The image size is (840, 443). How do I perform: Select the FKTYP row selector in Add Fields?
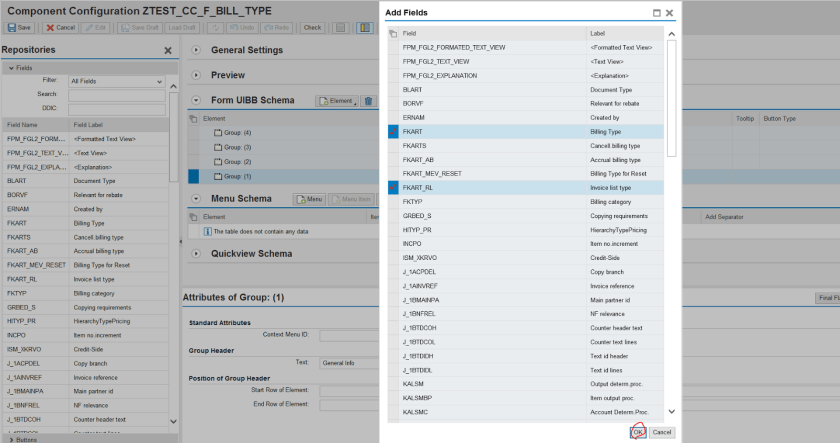coord(393,202)
